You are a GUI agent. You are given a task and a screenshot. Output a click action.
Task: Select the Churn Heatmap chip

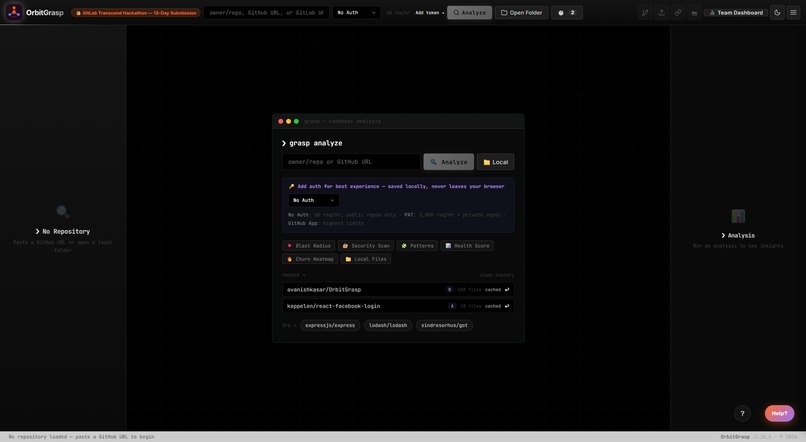click(310, 259)
